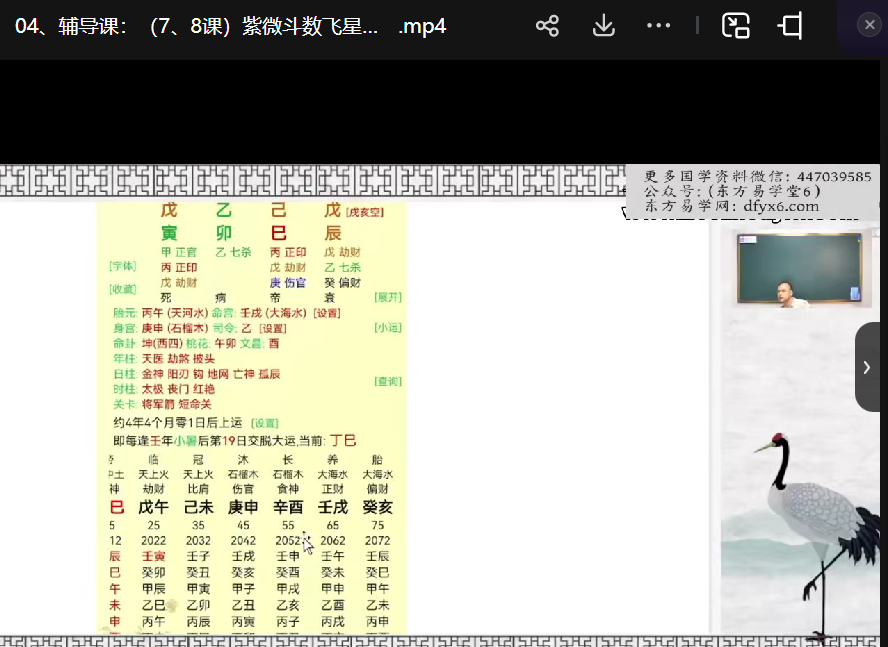Click the [字体] font link
This screenshot has height=647, width=888.
[x=123, y=267]
